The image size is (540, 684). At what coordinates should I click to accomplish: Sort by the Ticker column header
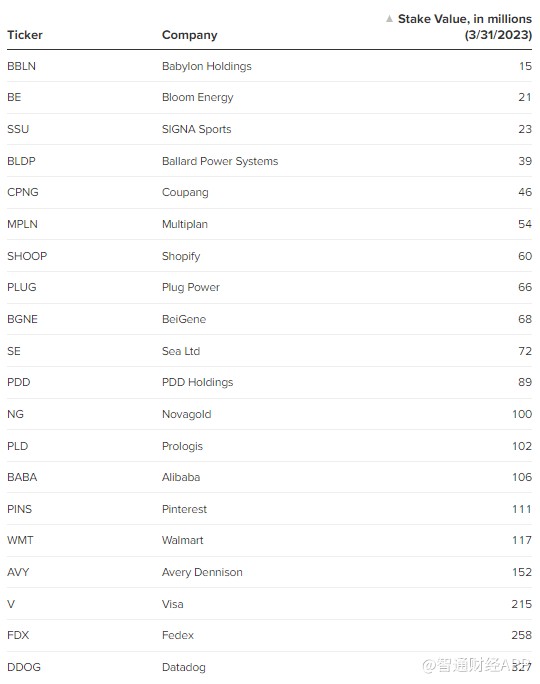(x=25, y=35)
